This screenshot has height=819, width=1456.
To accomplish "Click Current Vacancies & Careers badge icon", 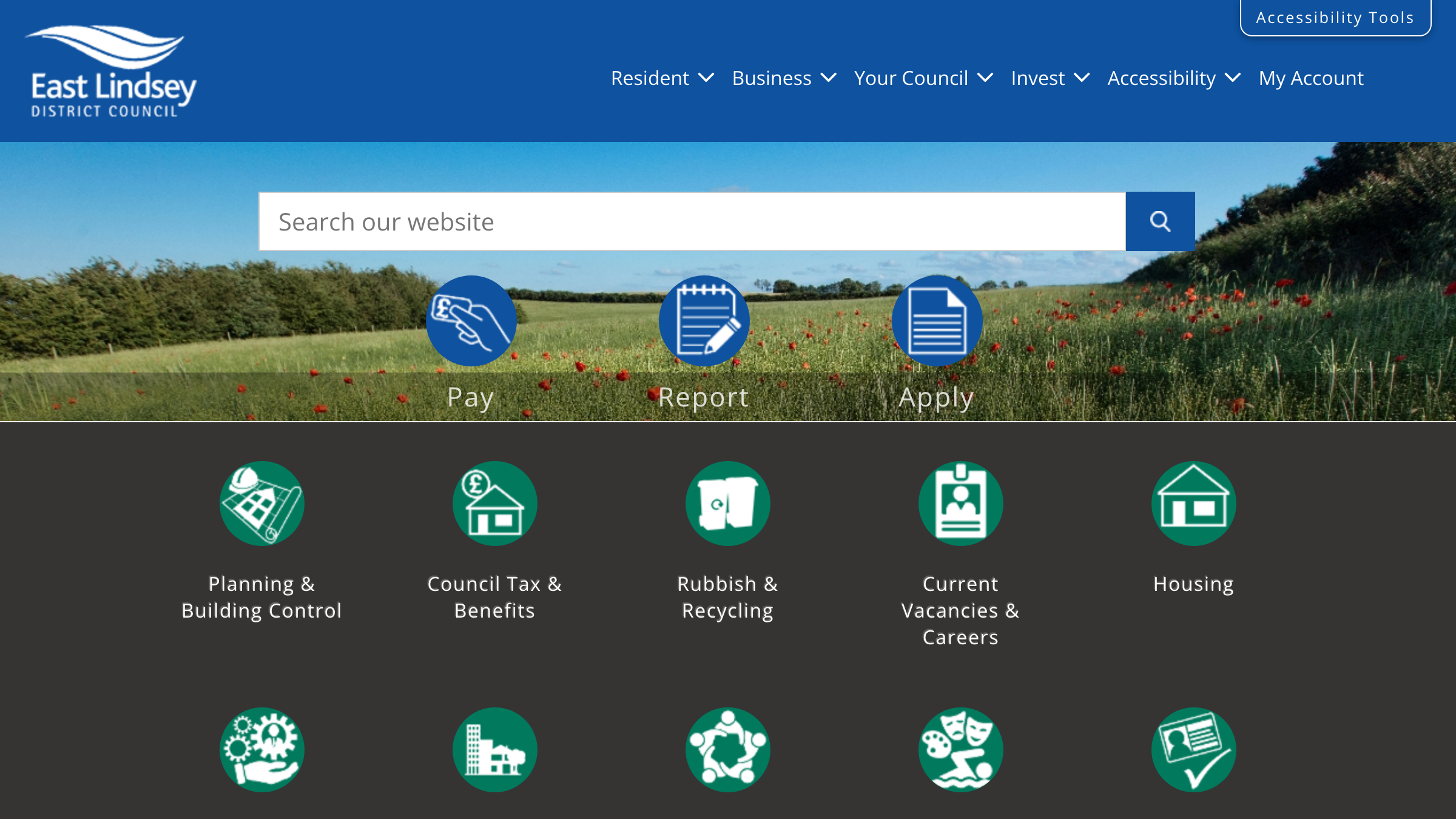I will coord(960,504).
